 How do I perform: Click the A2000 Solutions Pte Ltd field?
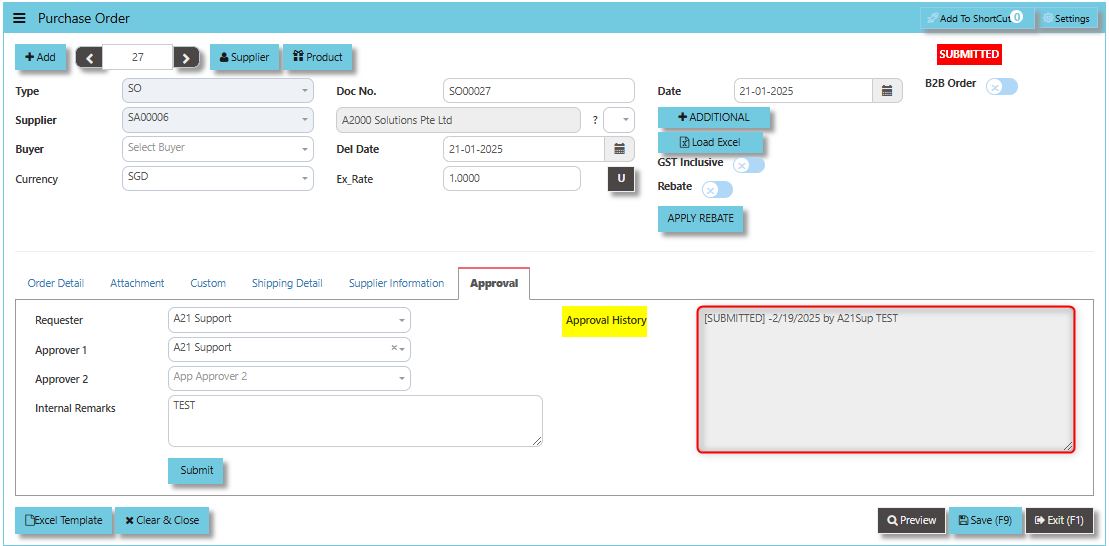click(x=458, y=120)
